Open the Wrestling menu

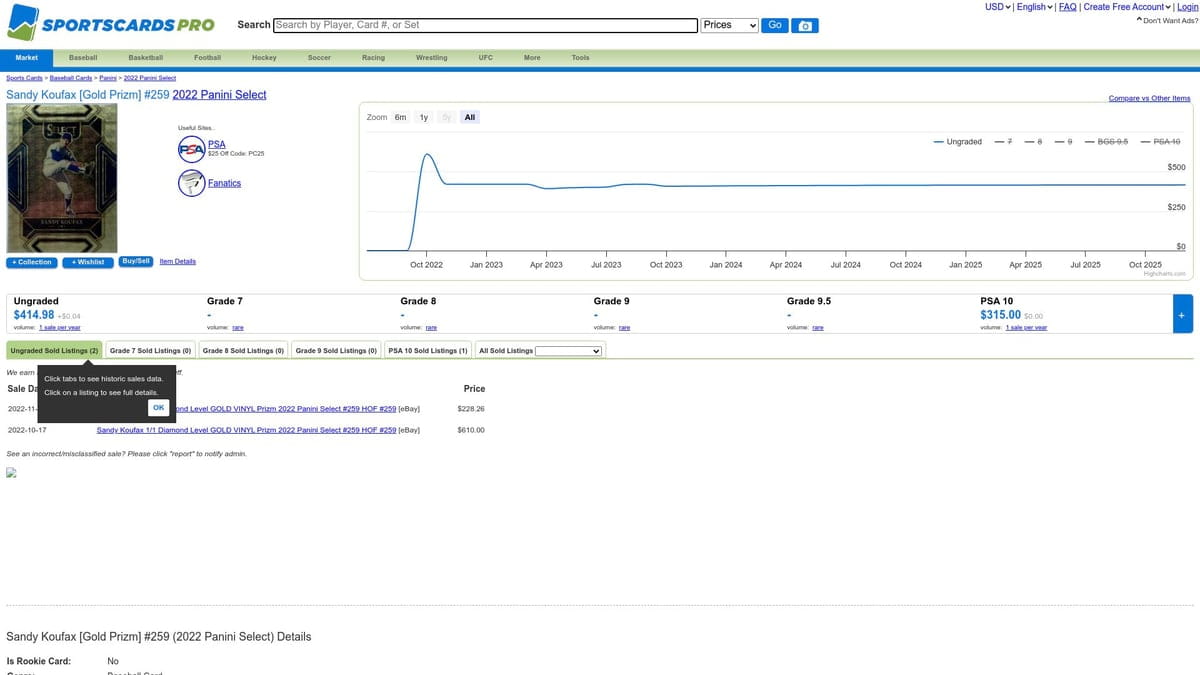click(x=432, y=58)
